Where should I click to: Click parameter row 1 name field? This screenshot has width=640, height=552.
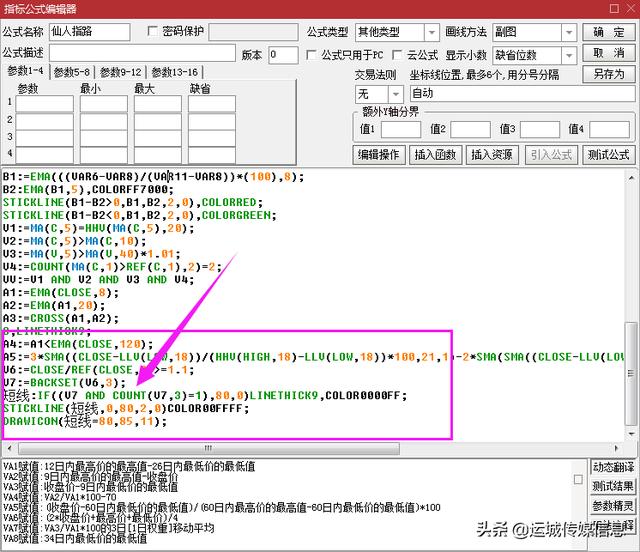[44, 104]
